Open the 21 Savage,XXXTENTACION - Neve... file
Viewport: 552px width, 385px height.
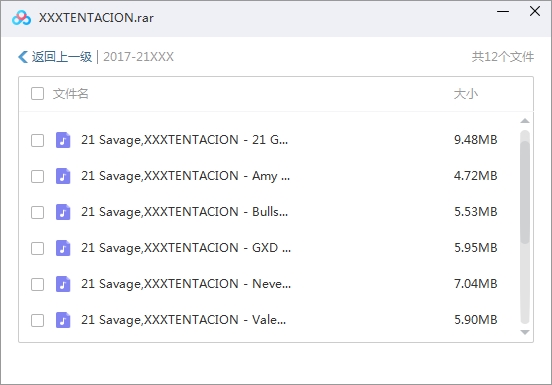coord(186,284)
